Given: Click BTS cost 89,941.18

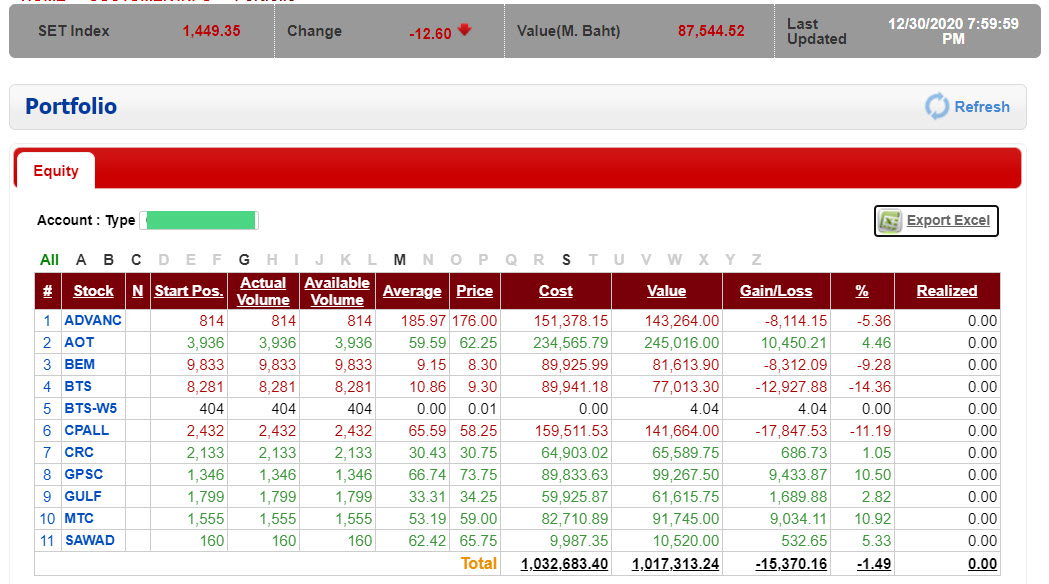Looking at the screenshot, I should pyautogui.click(x=575, y=387).
